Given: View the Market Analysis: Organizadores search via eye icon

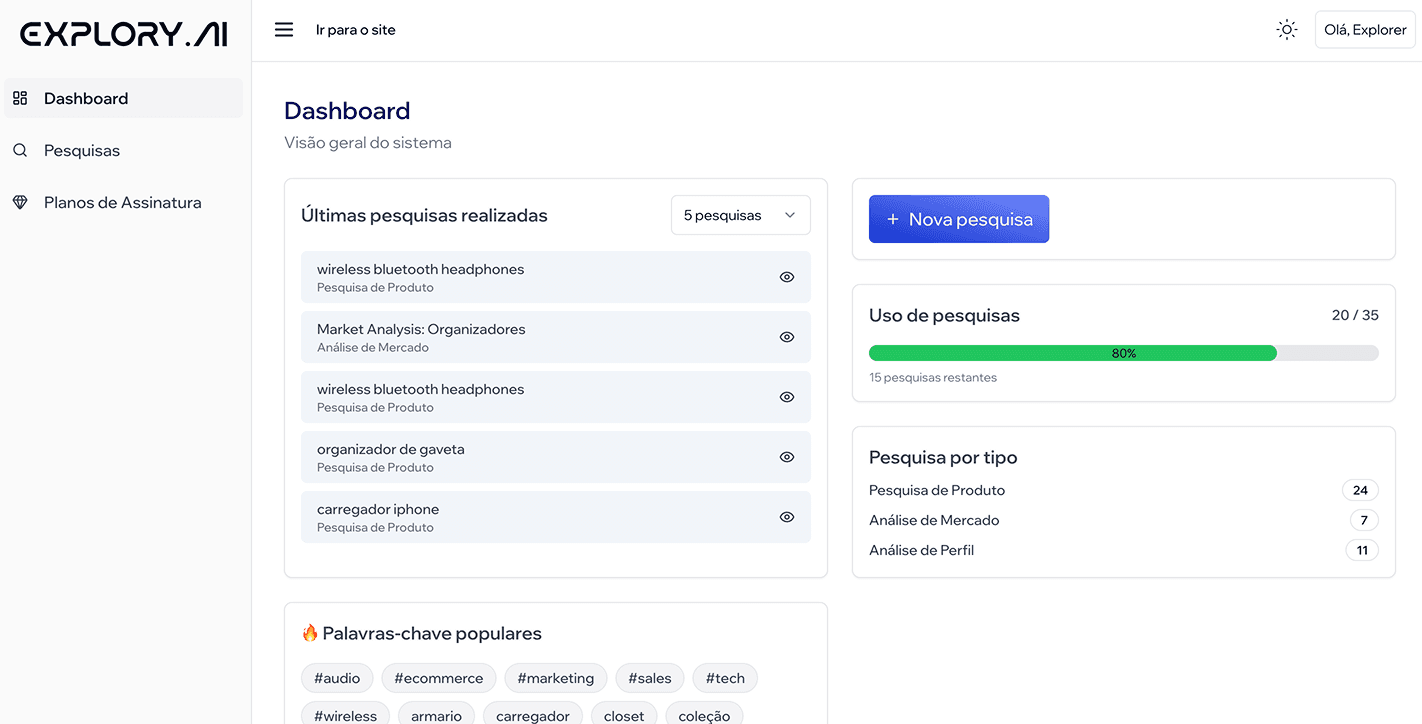Looking at the screenshot, I should [787, 337].
